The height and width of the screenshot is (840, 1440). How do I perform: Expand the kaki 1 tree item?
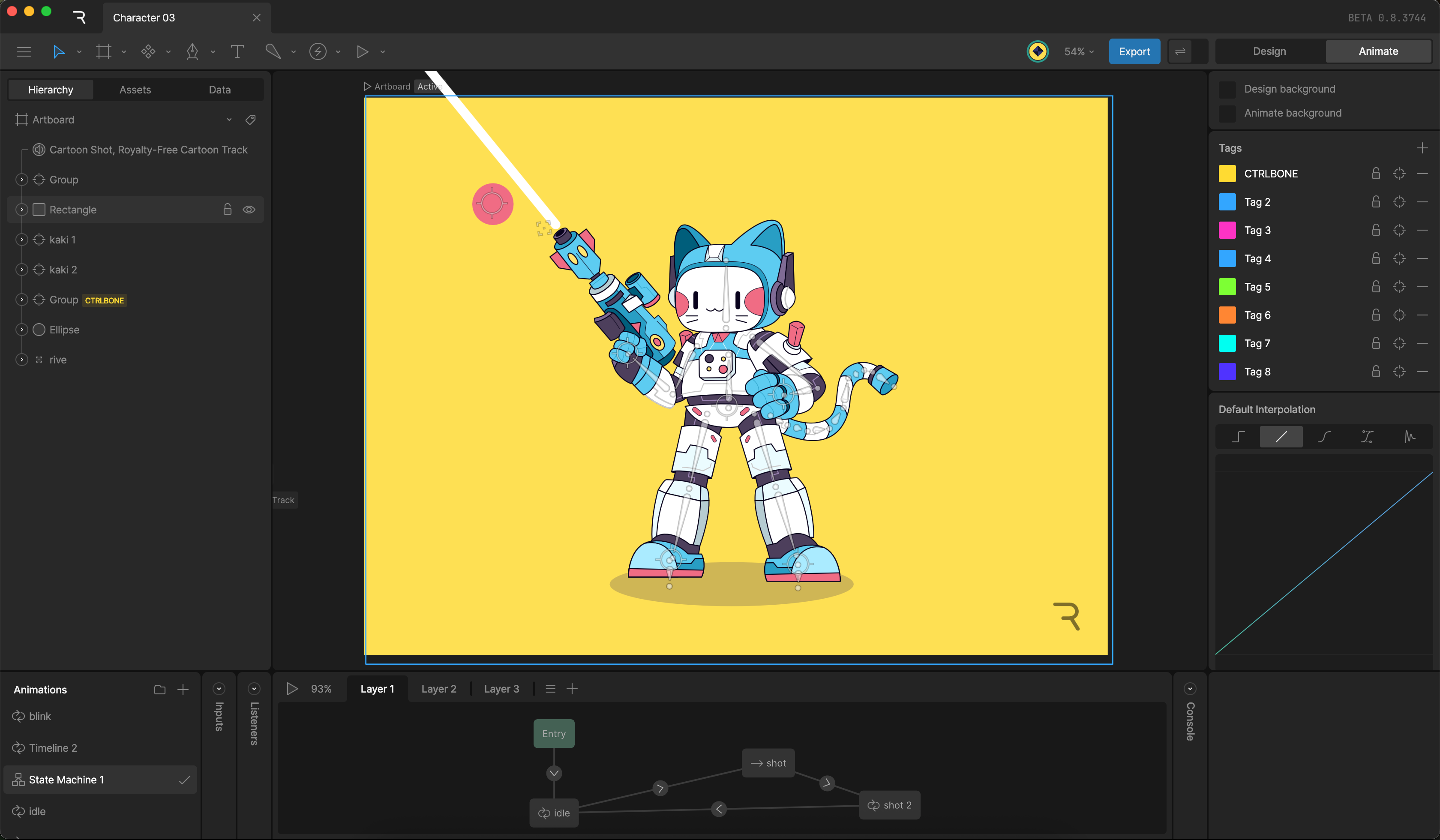21,240
